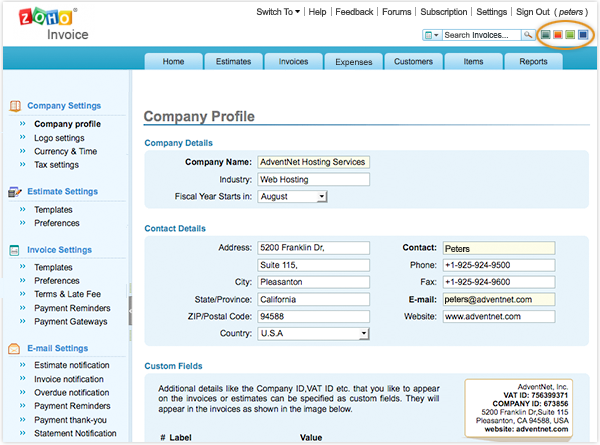Screen dimensions: 600x445
Task: Open the search type dropdown icon
Action: coord(432,35)
